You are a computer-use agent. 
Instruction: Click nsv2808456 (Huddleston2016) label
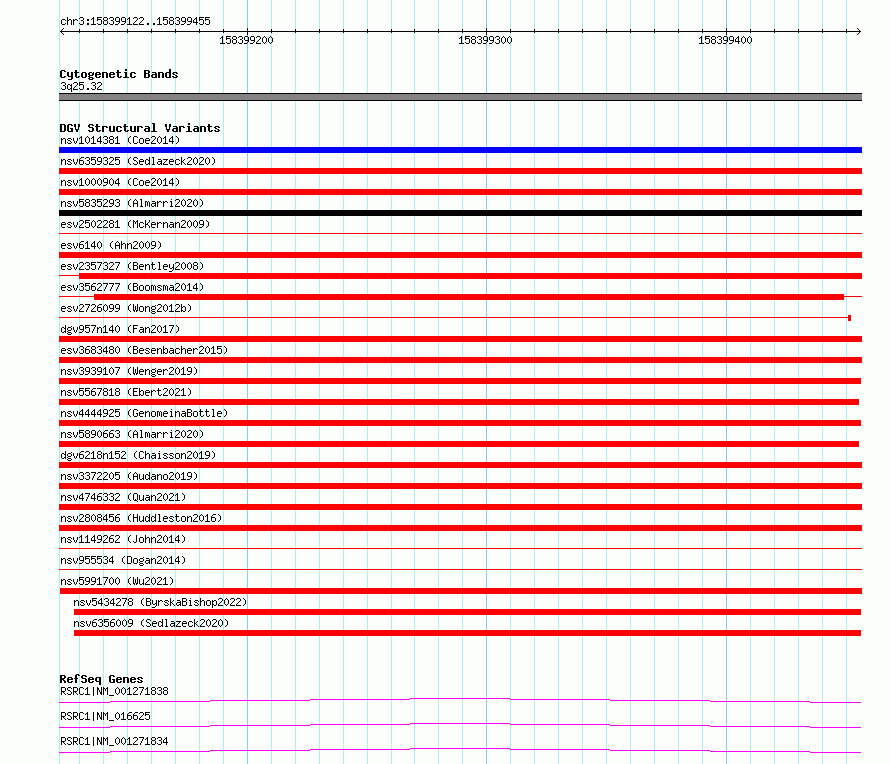pyautogui.click(x=141, y=518)
